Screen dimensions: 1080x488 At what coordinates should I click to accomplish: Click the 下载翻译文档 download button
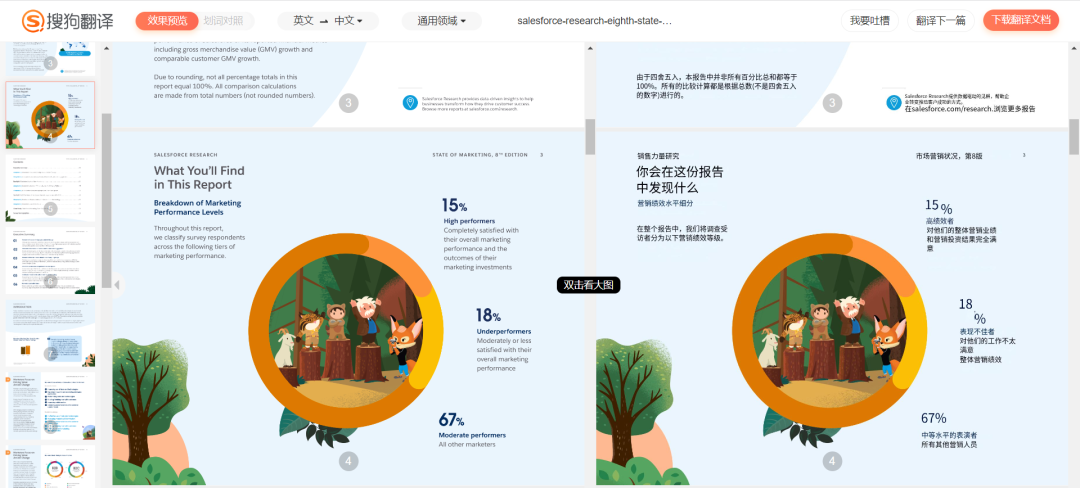click(1021, 21)
